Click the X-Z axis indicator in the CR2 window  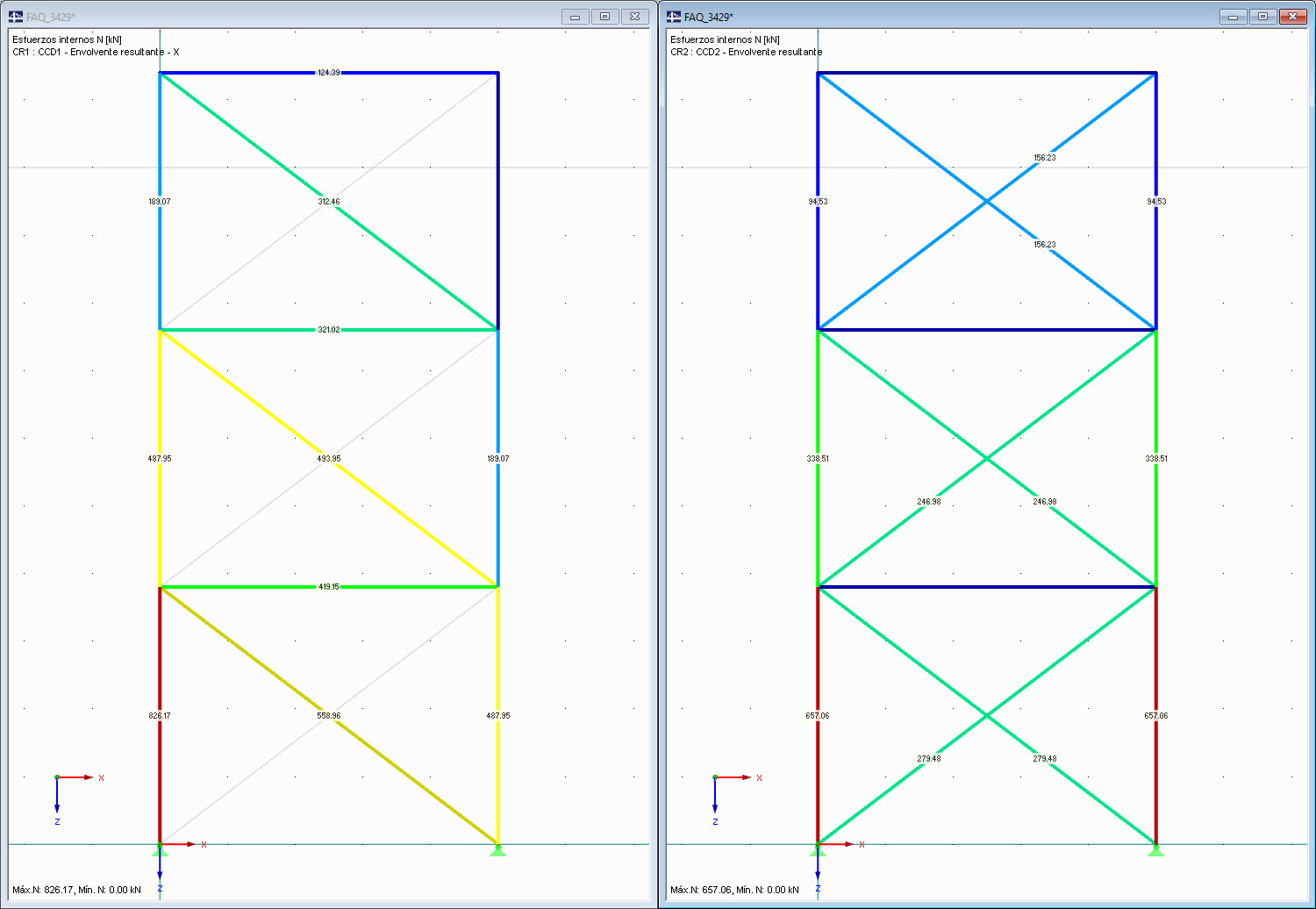click(735, 798)
